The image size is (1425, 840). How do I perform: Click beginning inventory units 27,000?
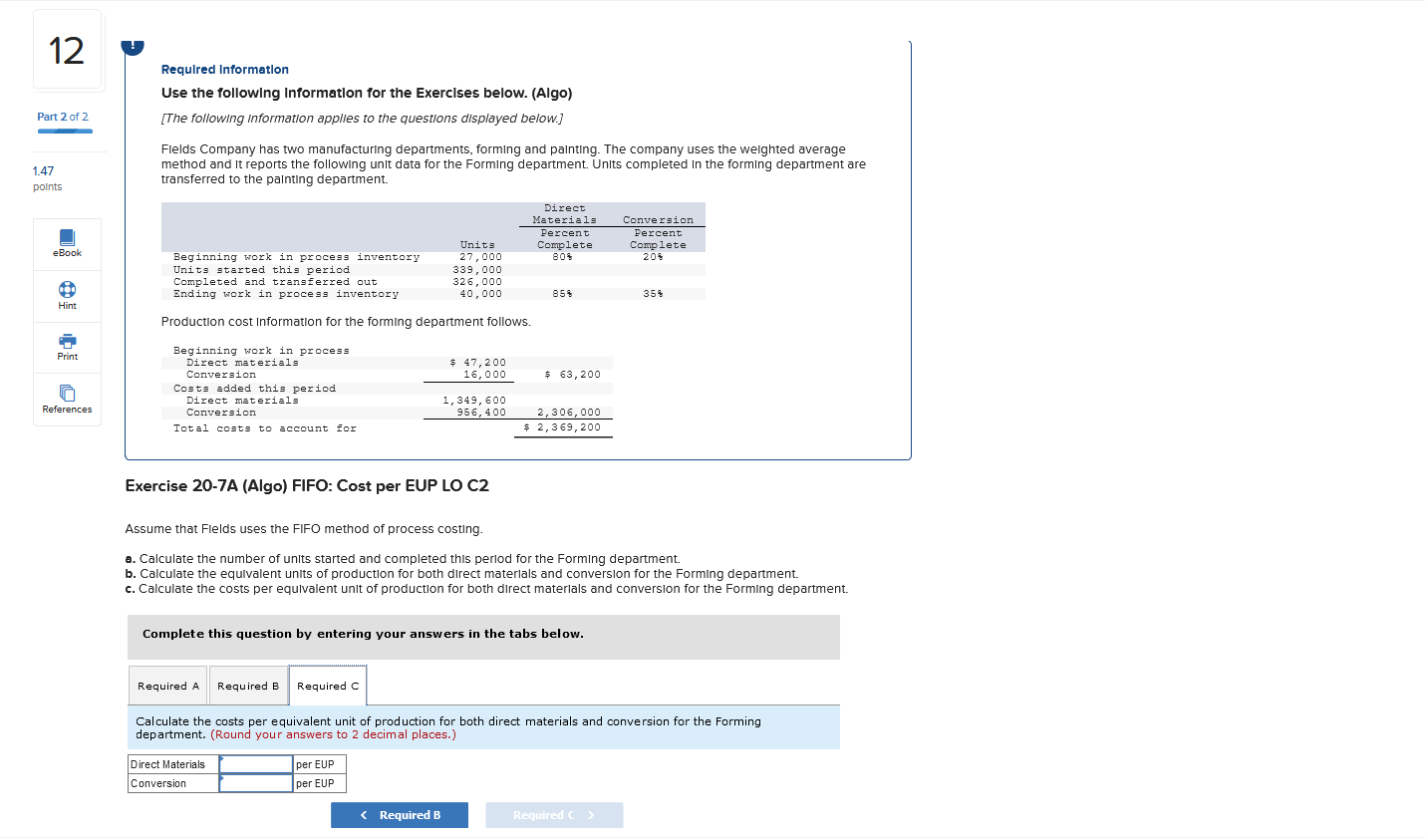click(x=480, y=257)
